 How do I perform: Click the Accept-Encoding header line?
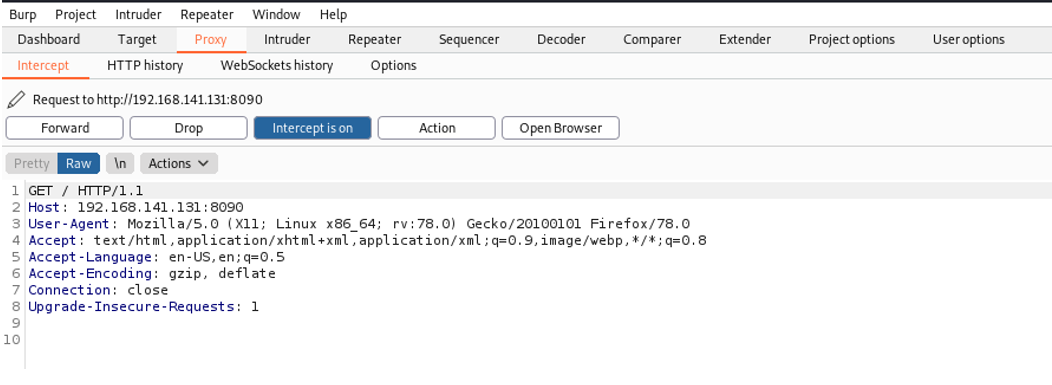[x=152, y=274]
